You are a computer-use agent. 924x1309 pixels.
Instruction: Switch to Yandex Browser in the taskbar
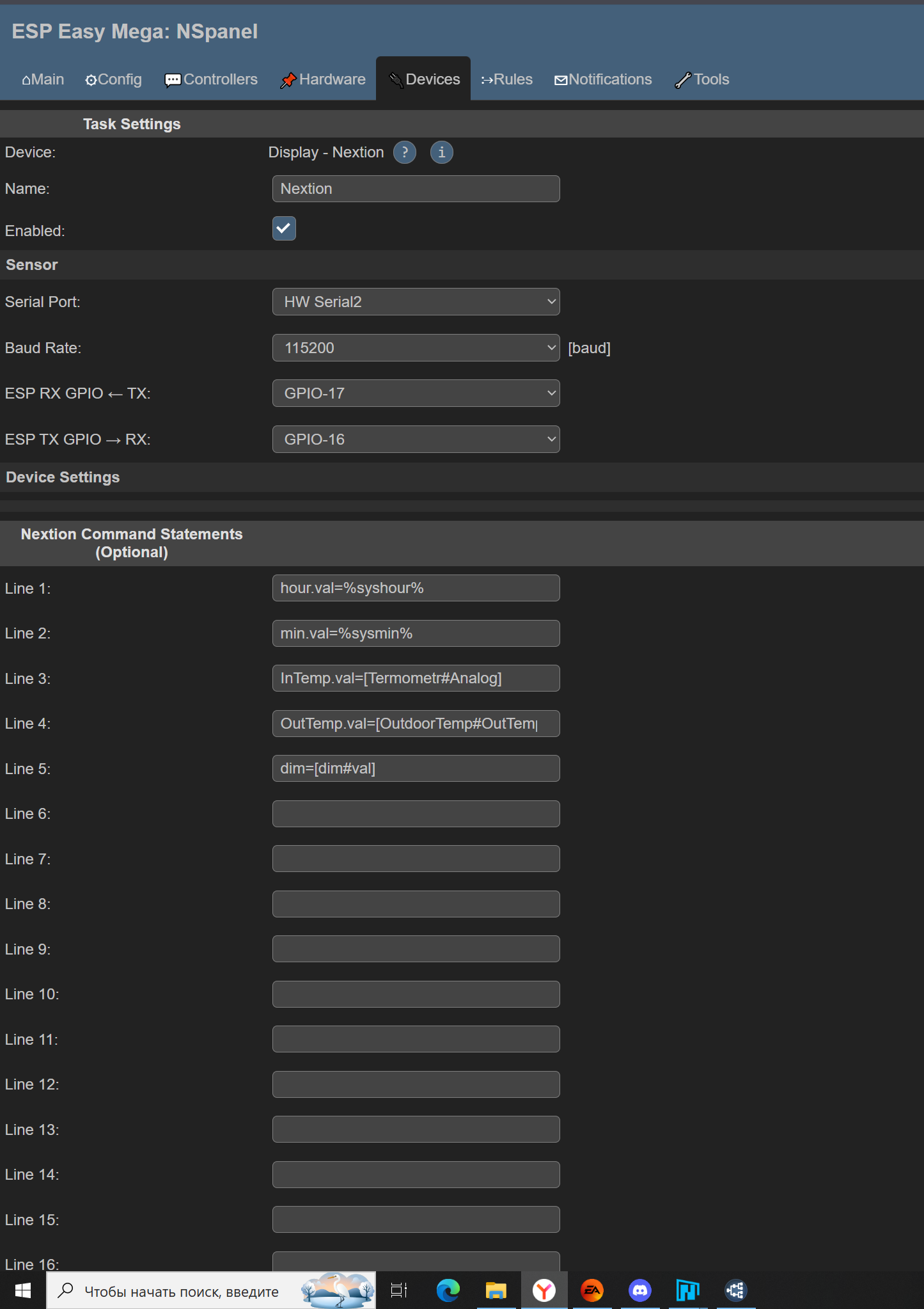point(544,1290)
